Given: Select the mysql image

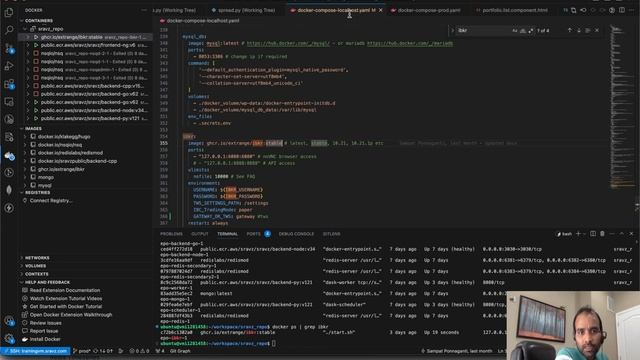Looking at the screenshot, I should click(x=45, y=185).
